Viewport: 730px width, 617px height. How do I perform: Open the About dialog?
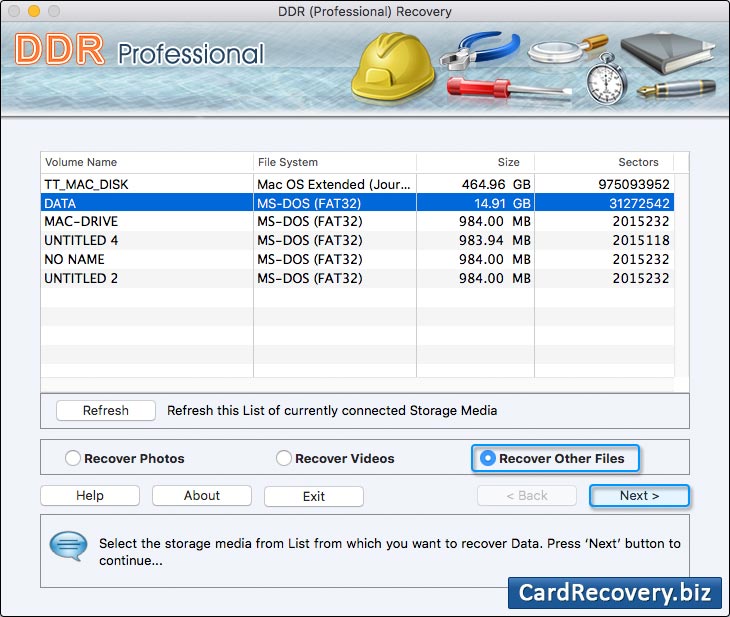[202, 495]
